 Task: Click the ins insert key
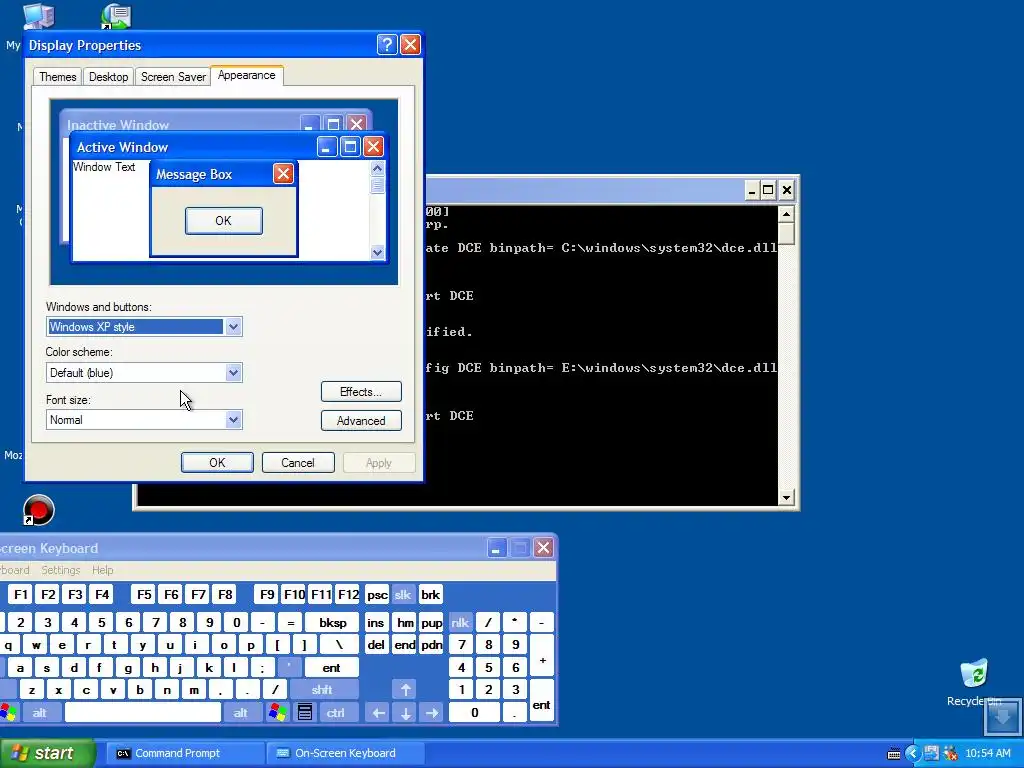pyautogui.click(x=376, y=623)
